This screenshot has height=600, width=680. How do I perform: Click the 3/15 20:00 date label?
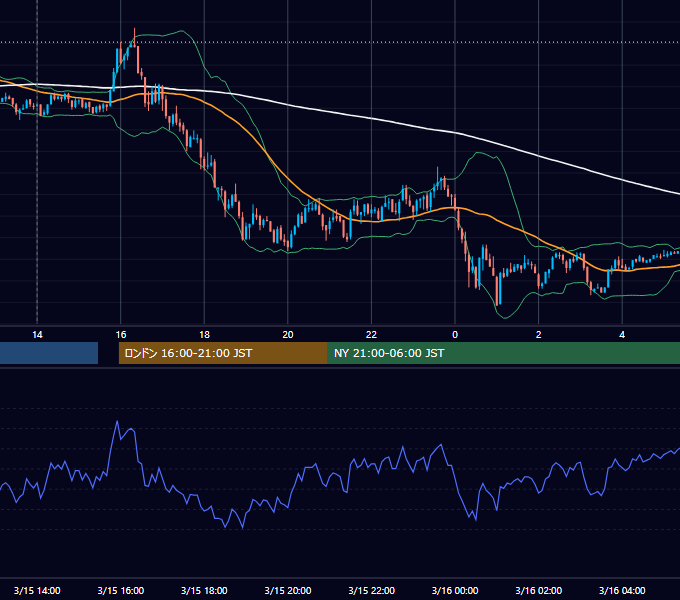288,590
